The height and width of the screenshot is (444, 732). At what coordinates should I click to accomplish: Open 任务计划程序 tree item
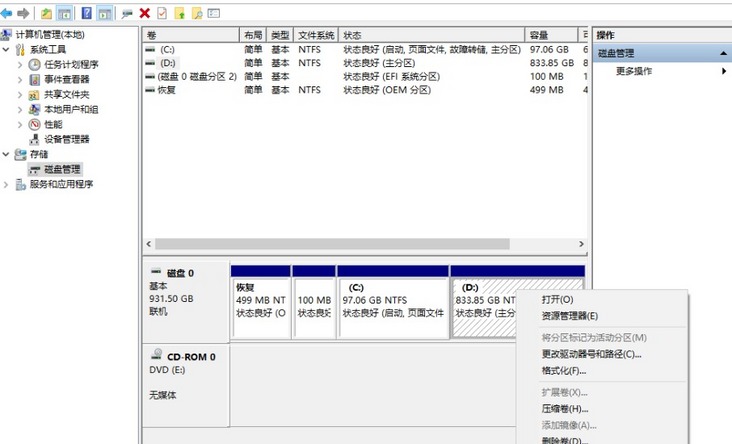(71, 64)
